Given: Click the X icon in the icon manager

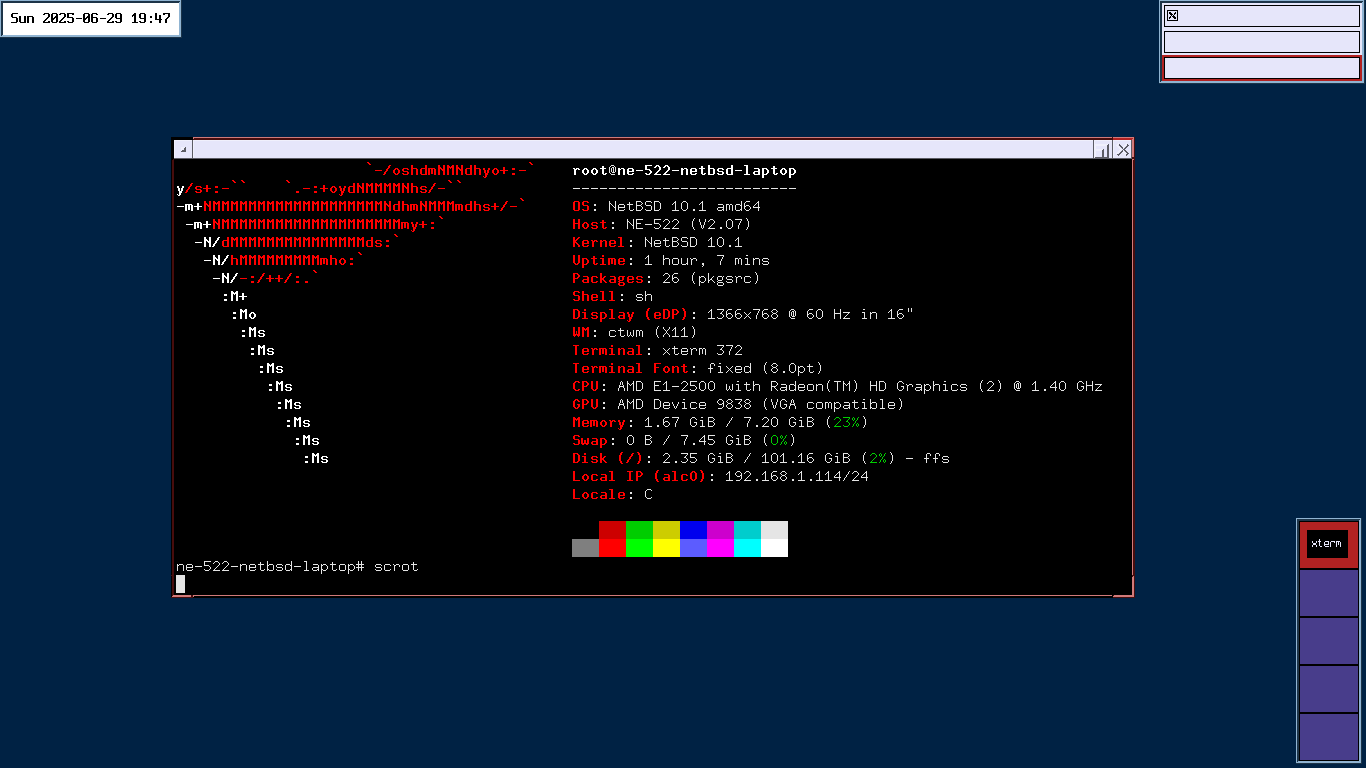Looking at the screenshot, I should [1173, 15].
